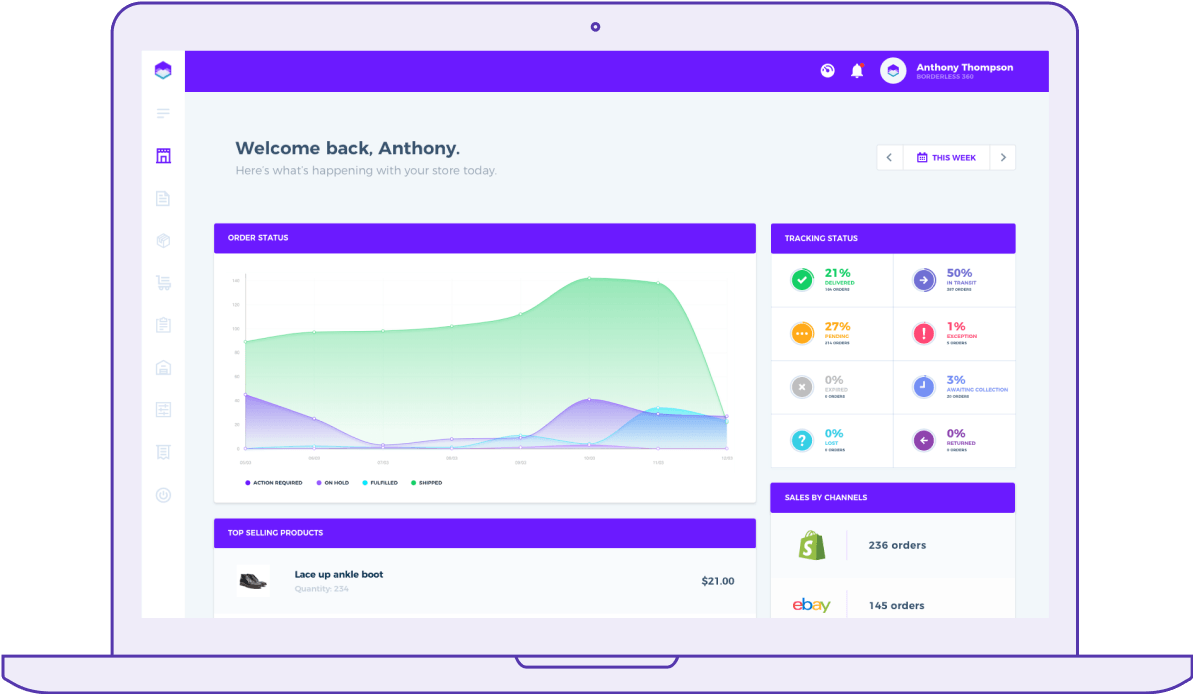Image resolution: width=1193 pixels, height=694 pixels.
Task: Click the Clipboard icon in the sidebar
Action: [x=163, y=324]
